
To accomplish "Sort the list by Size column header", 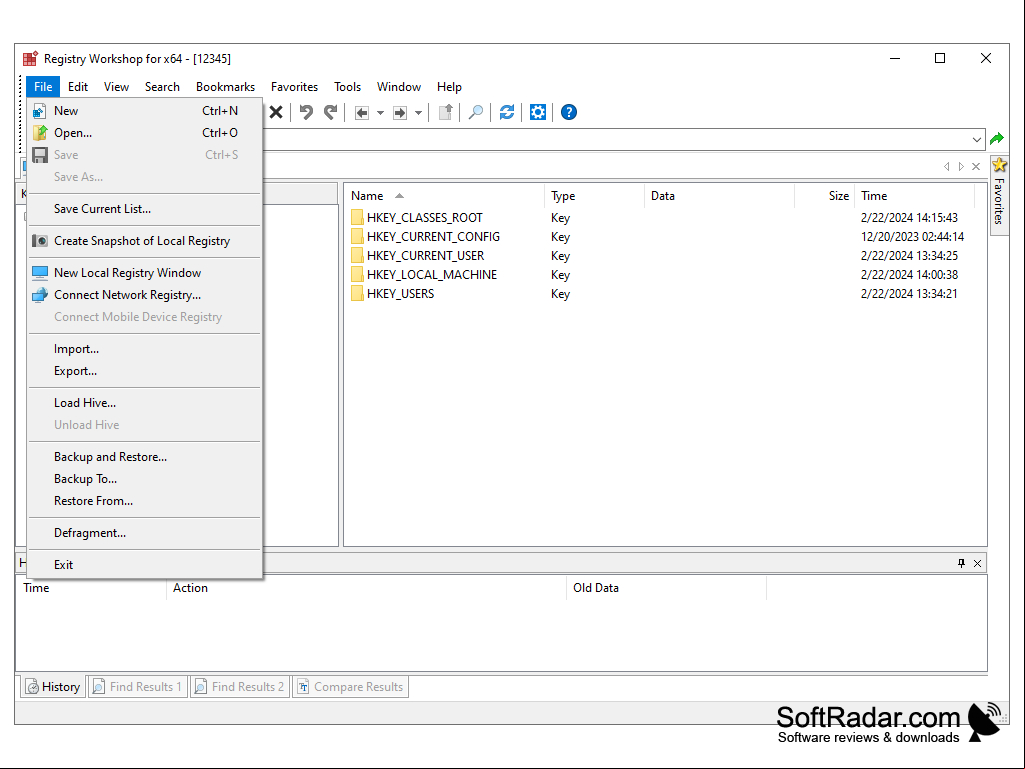I will pyautogui.click(x=824, y=196).
